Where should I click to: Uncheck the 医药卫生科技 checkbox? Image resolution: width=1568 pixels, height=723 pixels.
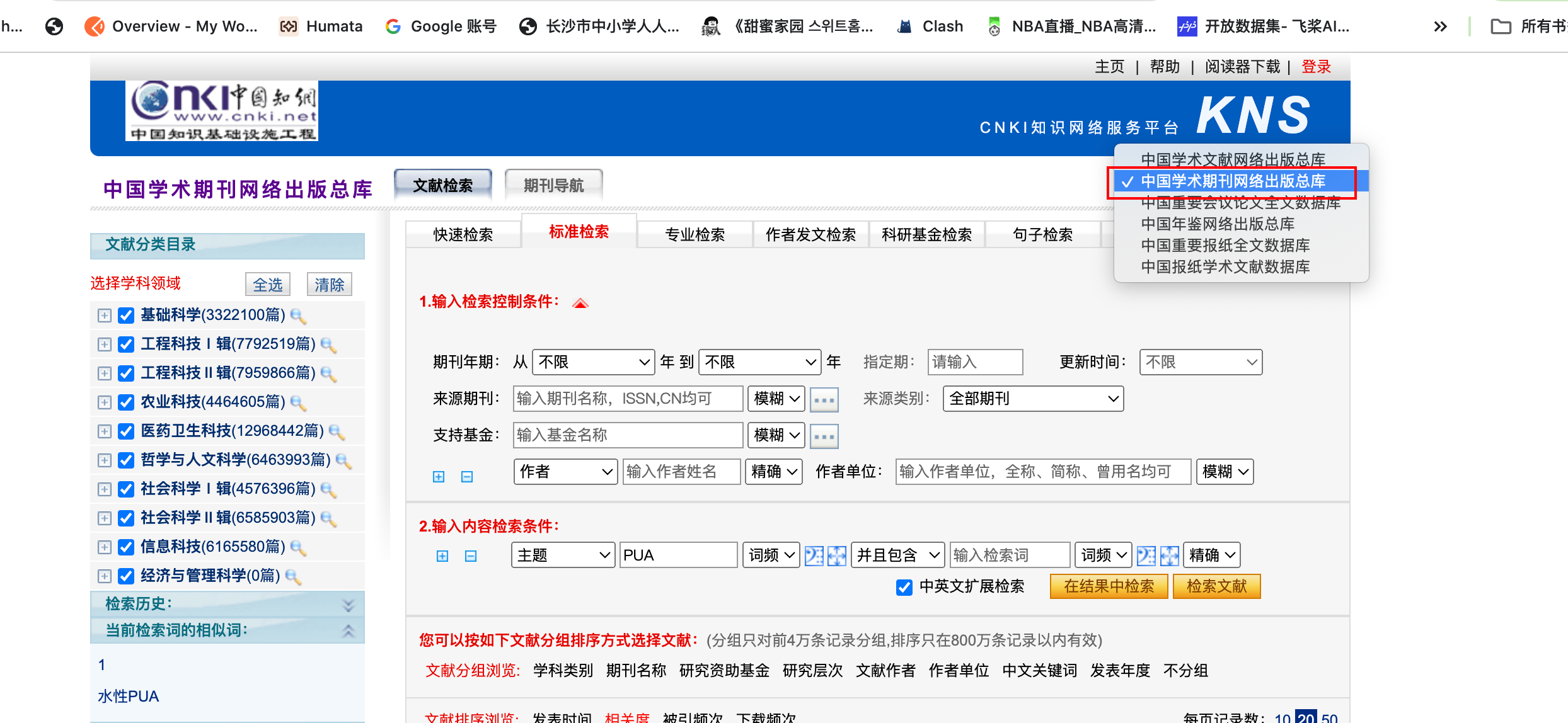(x=126, y=431)
